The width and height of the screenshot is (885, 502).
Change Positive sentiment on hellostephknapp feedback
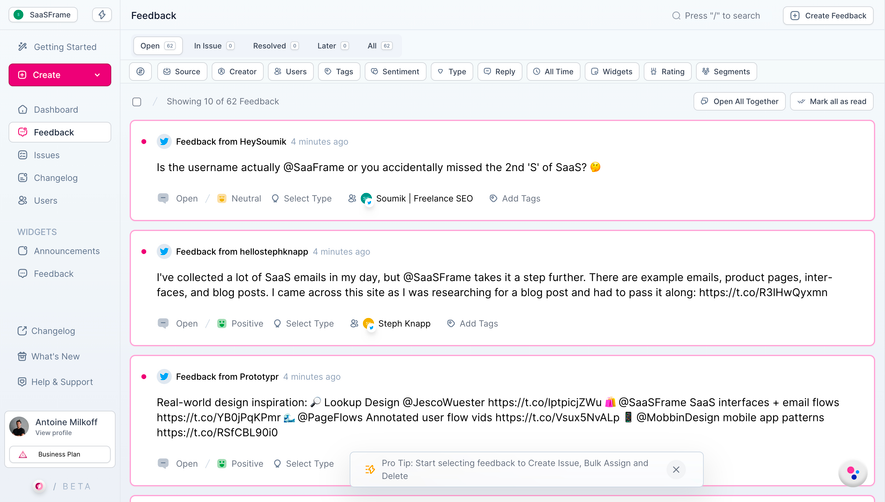(240, 324)
